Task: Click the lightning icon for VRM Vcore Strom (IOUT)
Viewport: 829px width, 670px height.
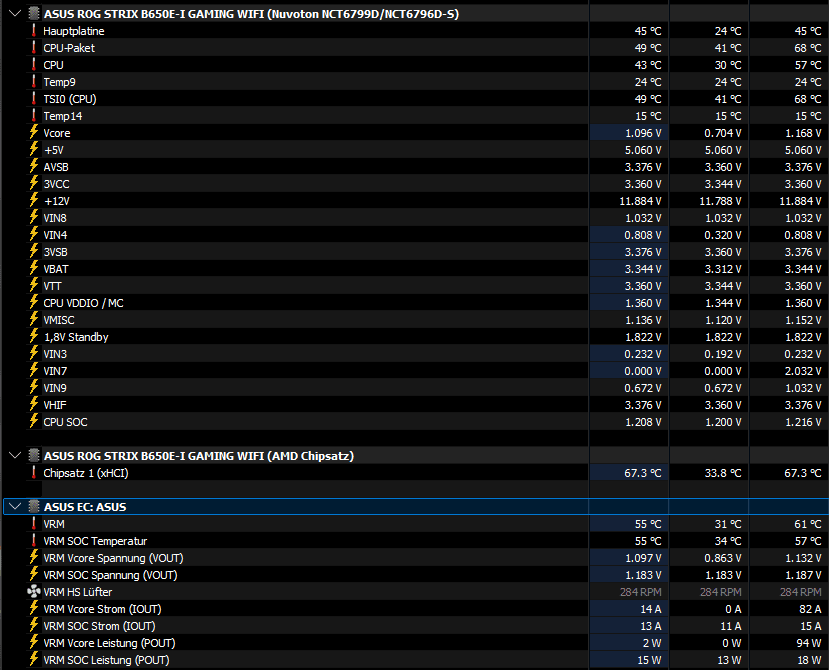Action: pos(34,609)
